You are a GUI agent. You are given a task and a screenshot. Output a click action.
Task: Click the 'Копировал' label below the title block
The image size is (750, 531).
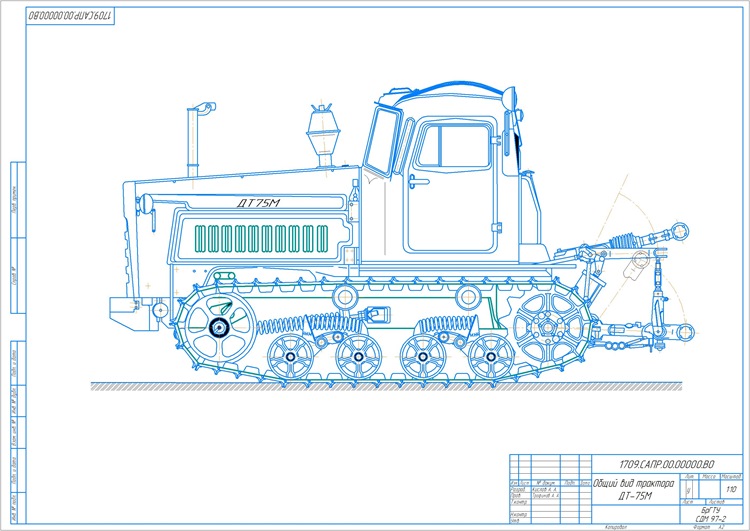coord(616,527)
